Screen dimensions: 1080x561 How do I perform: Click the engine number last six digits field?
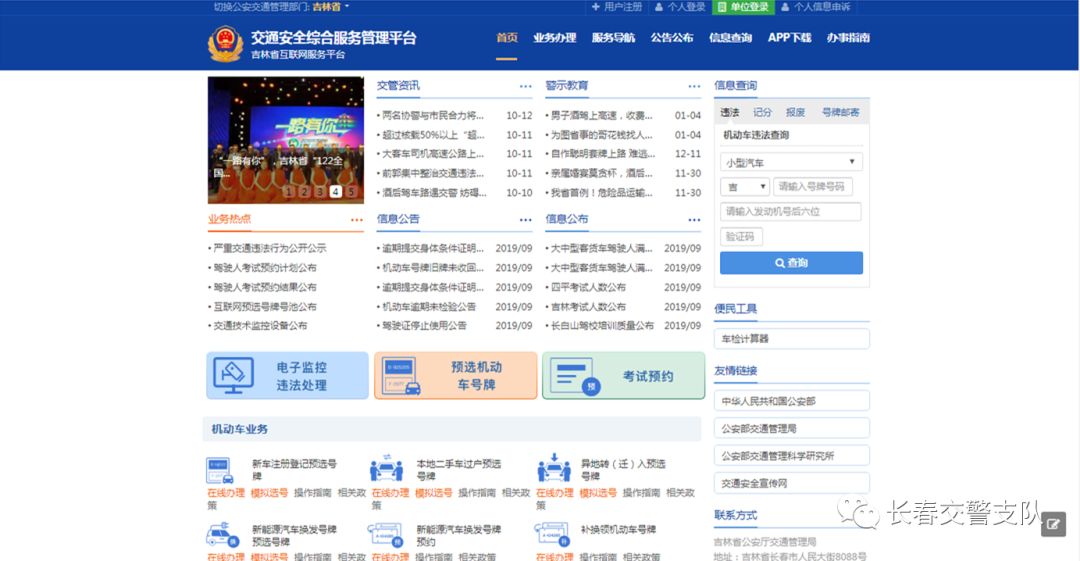(791, 212)
